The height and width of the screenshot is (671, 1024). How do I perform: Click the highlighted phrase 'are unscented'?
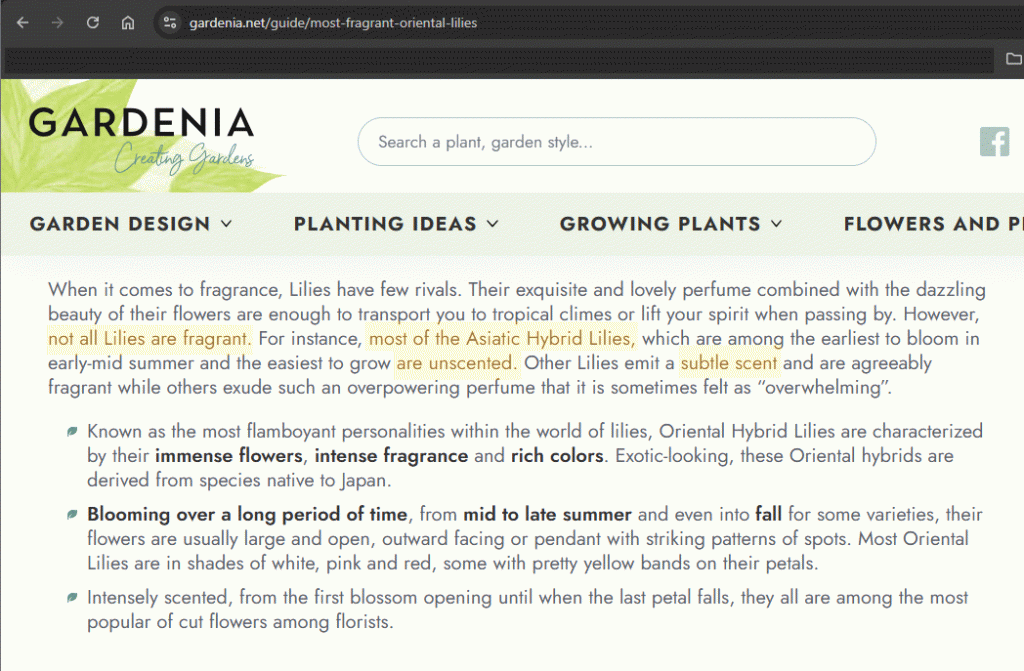coord(456,362)
